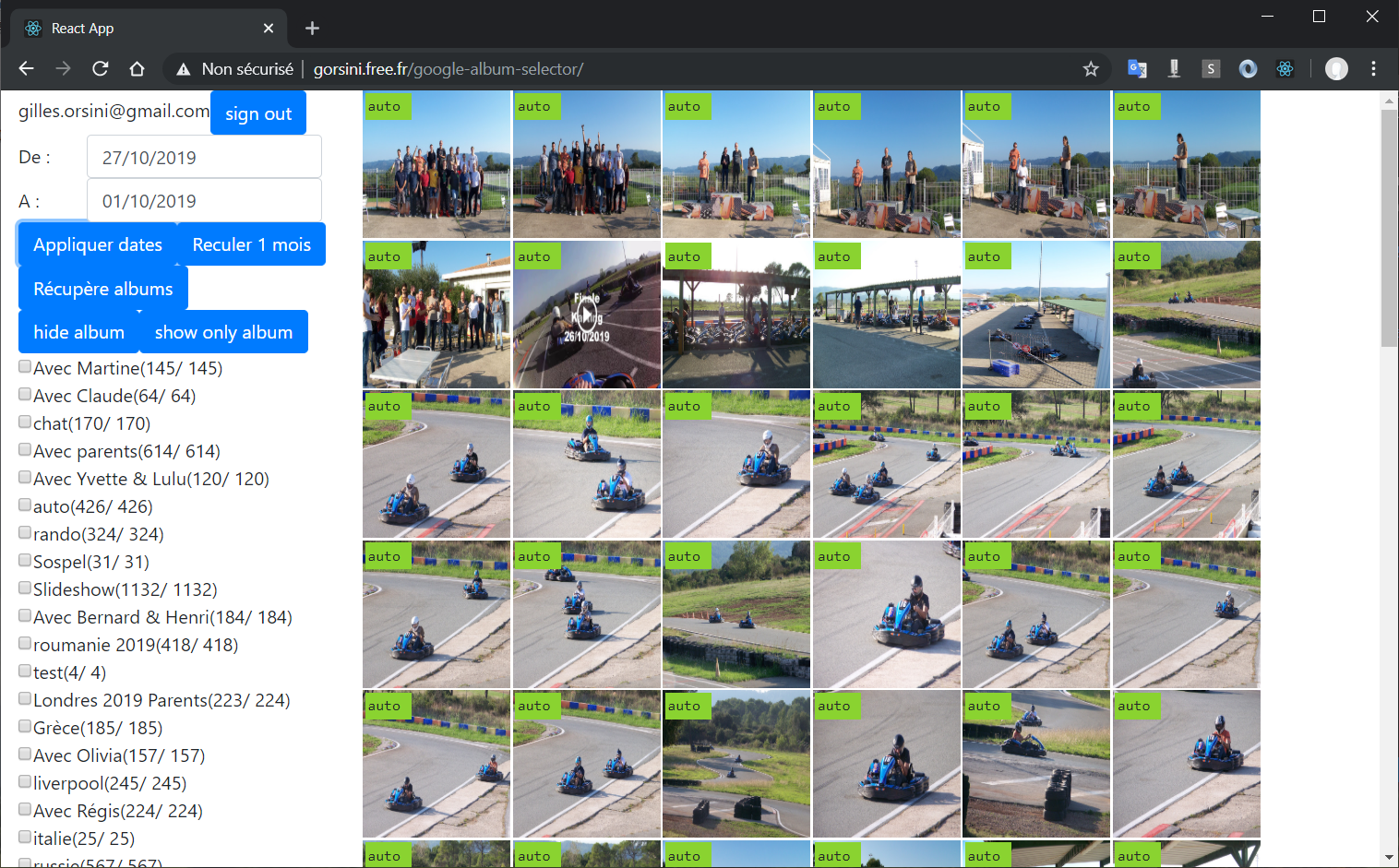
Task: Open the Chrome three-dot menu
Action: (x=1373, y=69)
